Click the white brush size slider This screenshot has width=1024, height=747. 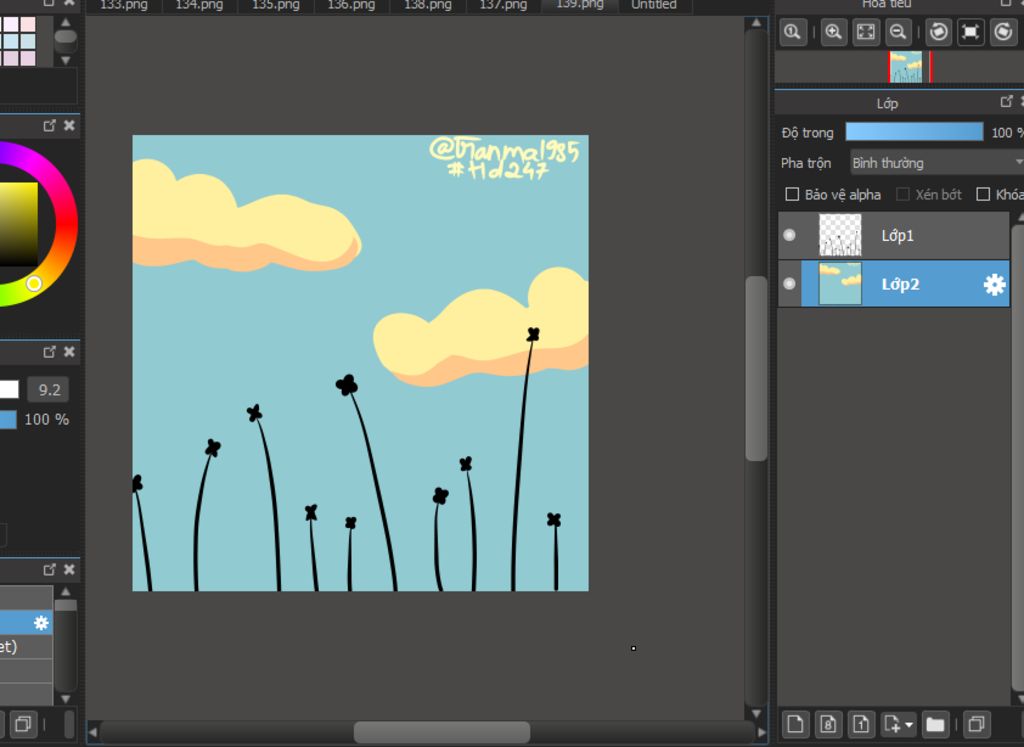pos(9,390)
